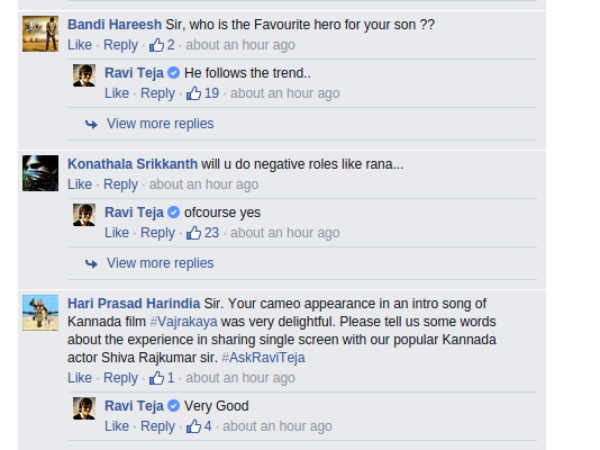Click thumbs-up icon on "Very Good" reply
Viewport: 600px width, 450px height.
point(193,426)
